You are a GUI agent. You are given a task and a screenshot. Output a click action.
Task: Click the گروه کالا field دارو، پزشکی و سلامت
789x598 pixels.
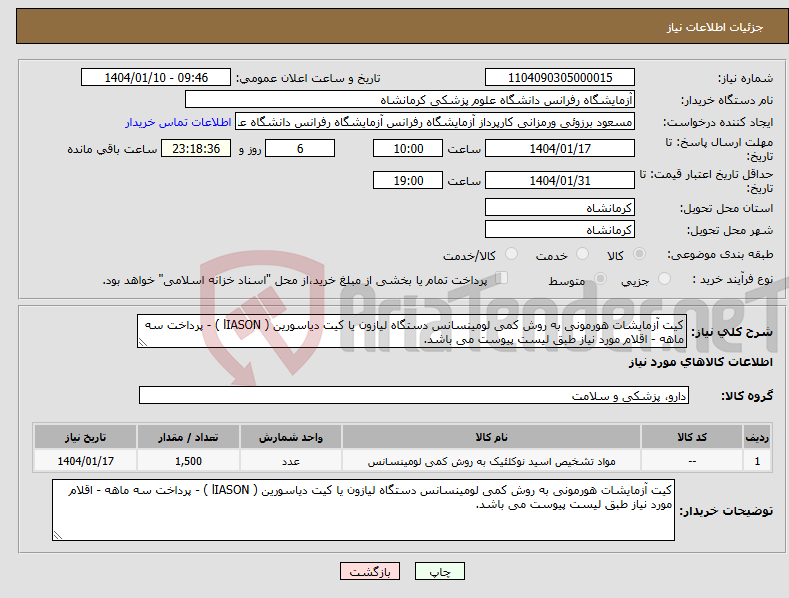coord(414,396)
